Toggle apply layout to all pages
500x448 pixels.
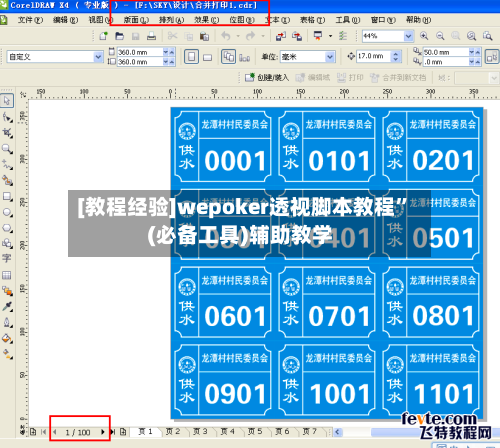228,56
